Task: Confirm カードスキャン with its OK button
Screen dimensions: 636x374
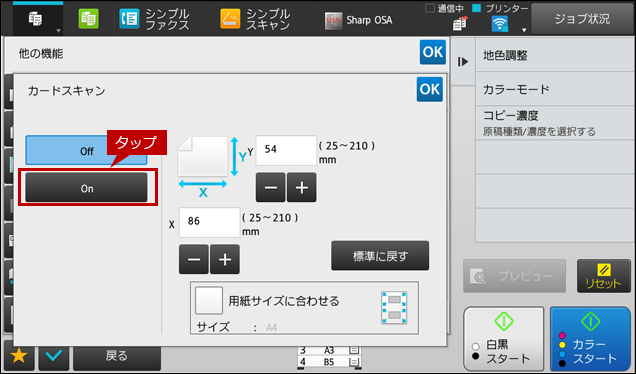Action: 430,89
